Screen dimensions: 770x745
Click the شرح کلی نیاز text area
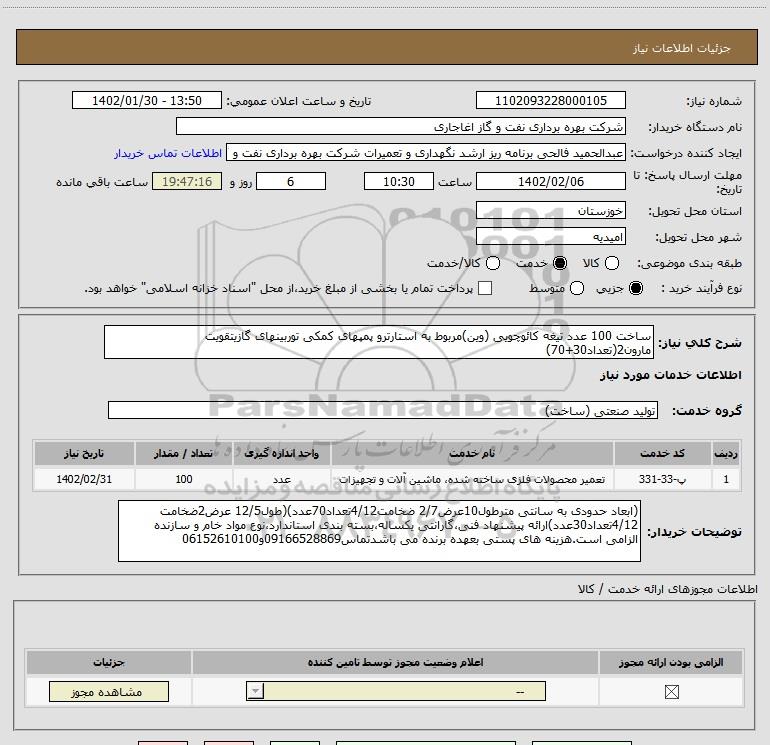pyautogui.click(x=379, y=342)
